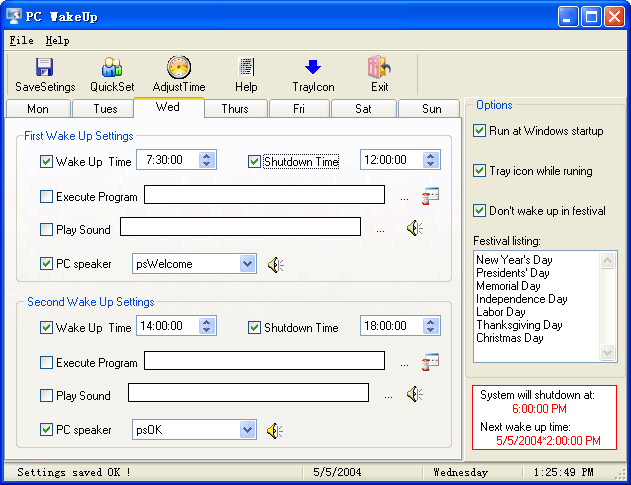The width and height of the screenshot is (631, 485).
Task: Toggle second PC speaker checkbox
Action: pos(46,429)
